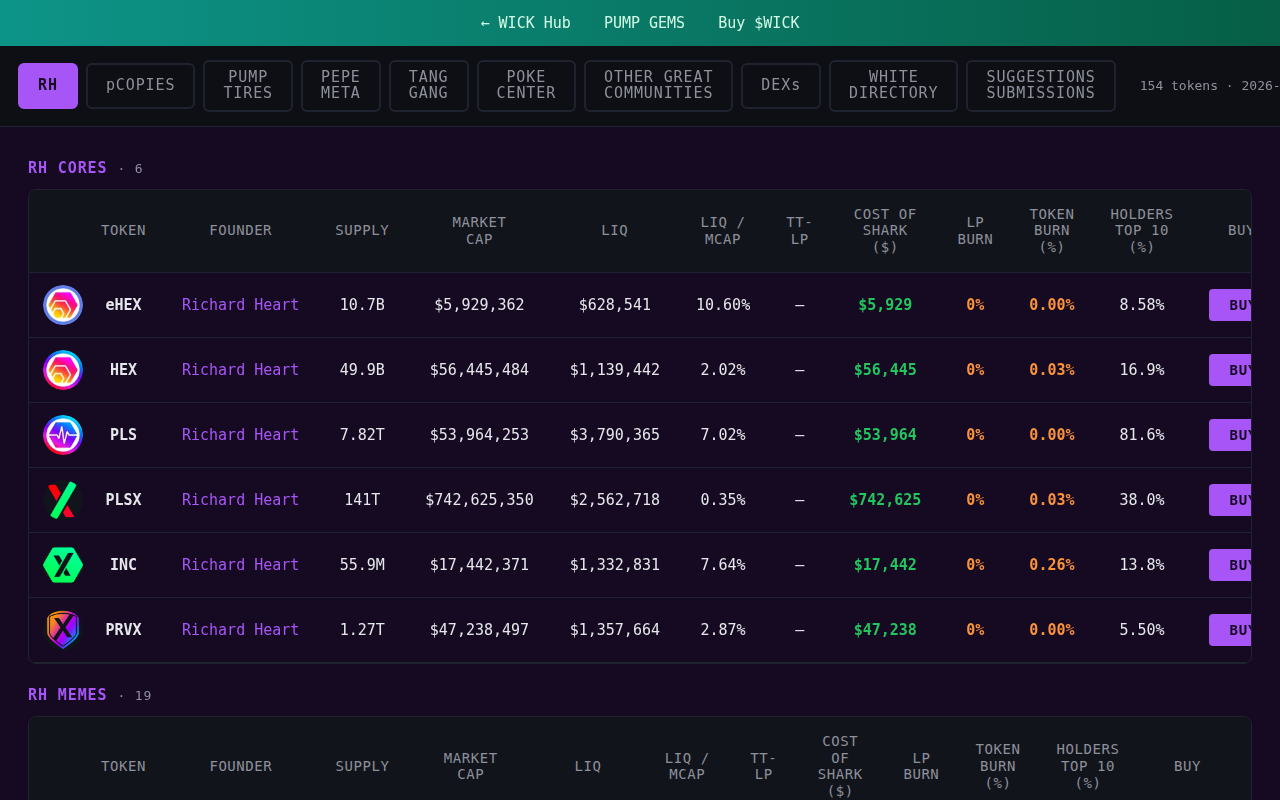The width and height of the screenshot is (1280, 800).
Task: Click the eHEX token logo icon
Action: [x=63, y=305]
